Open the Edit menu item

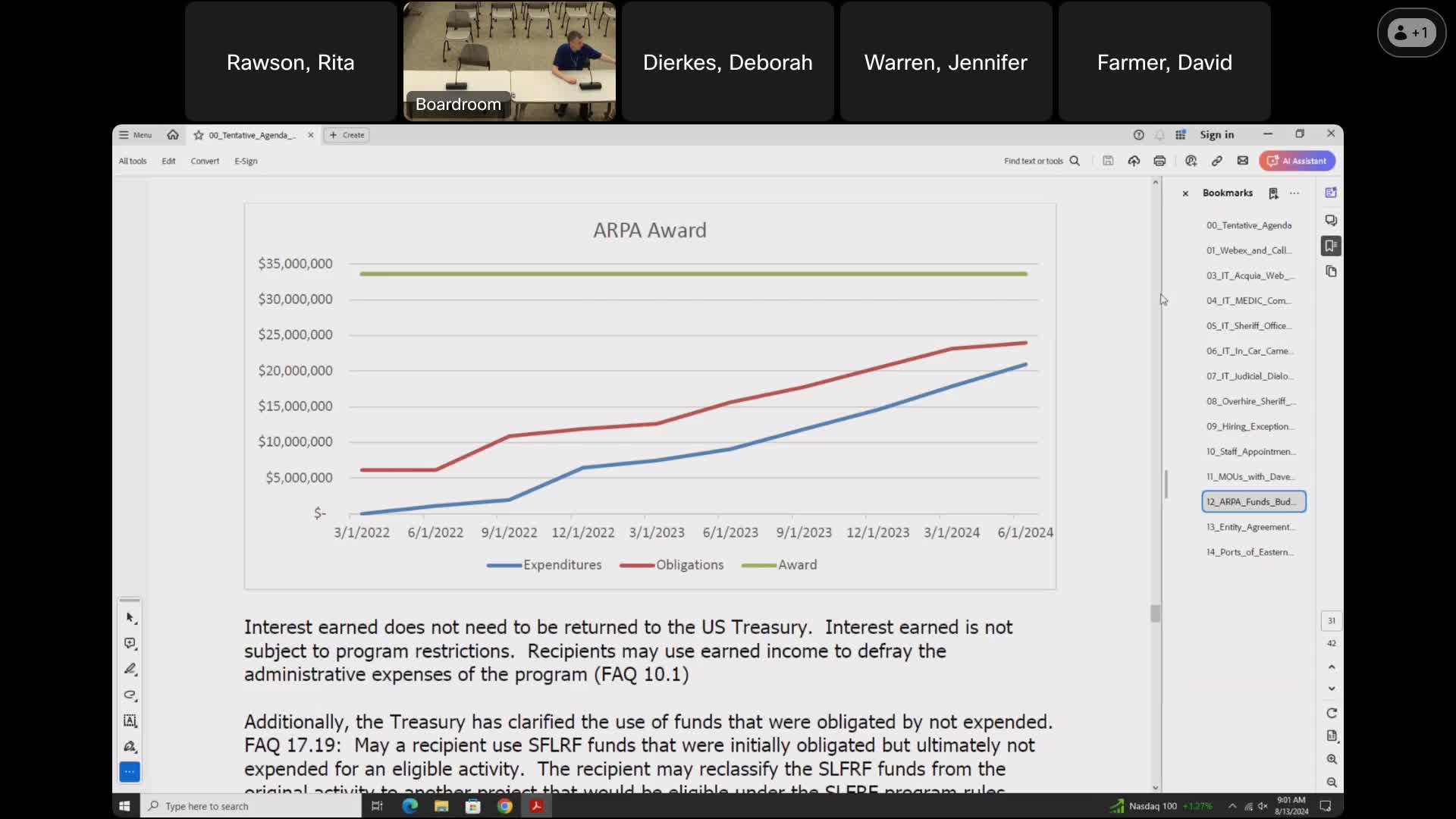(168, 161)
